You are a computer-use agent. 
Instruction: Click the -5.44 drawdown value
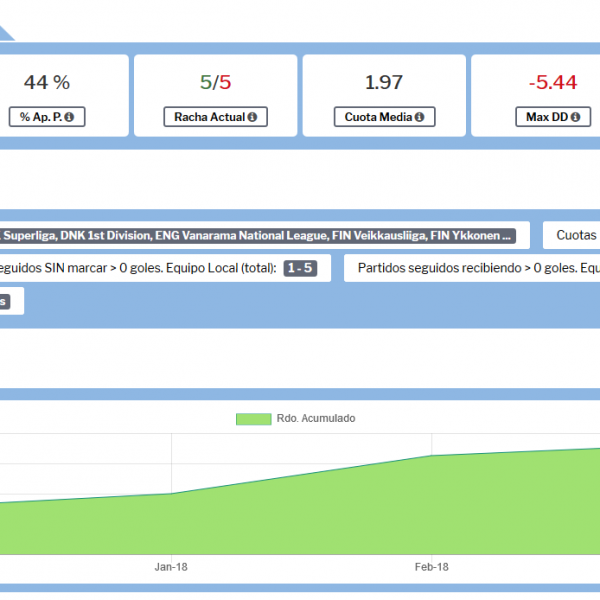click(x=553, y=82)
